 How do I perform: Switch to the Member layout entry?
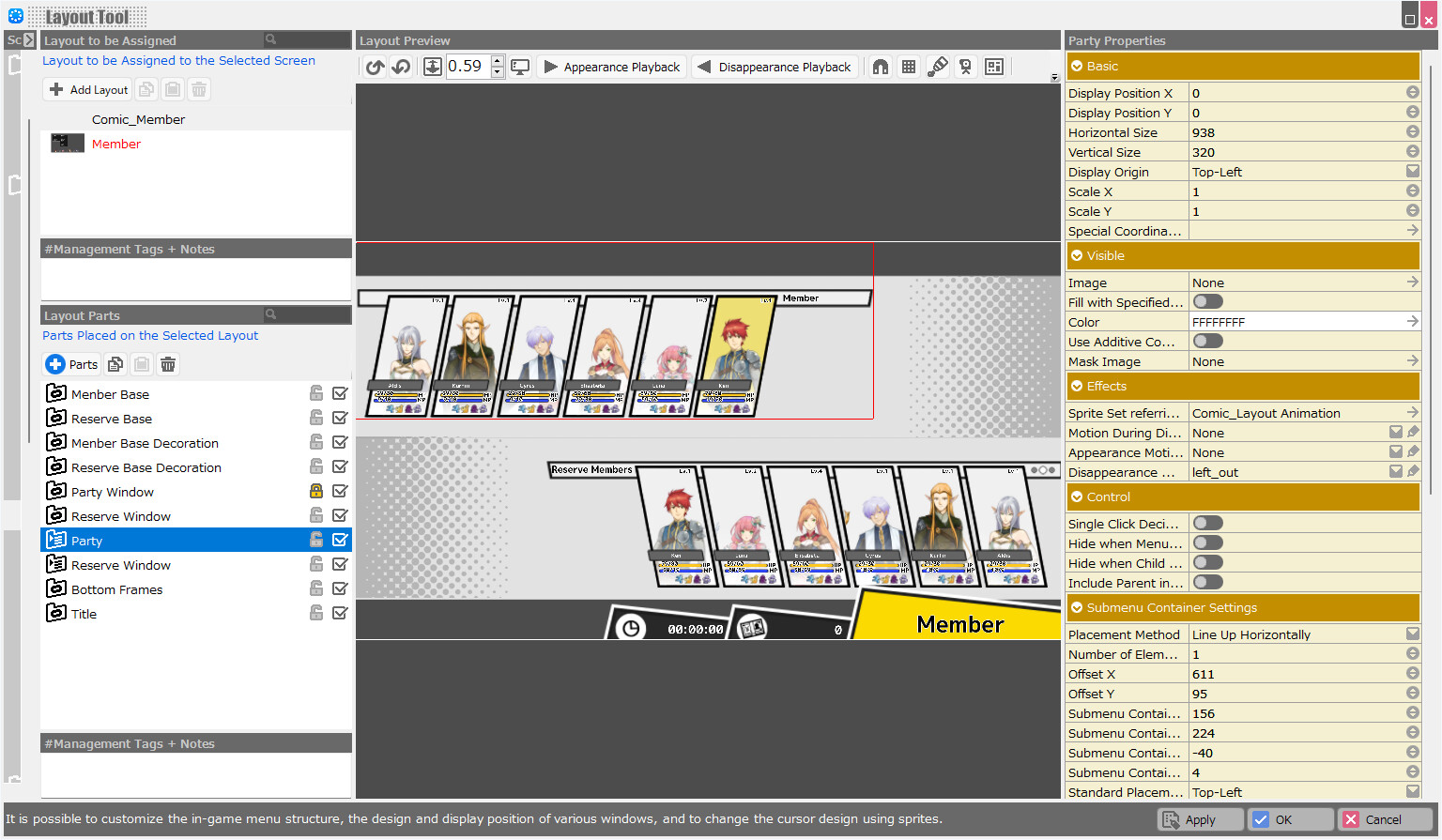click(116, 144)
